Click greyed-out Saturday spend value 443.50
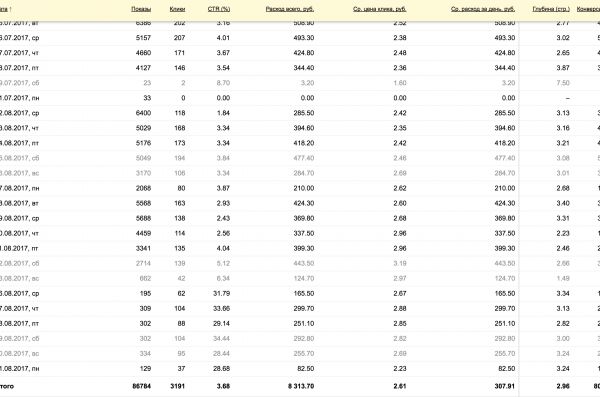The image size is (600, 397). coord(304,263)
